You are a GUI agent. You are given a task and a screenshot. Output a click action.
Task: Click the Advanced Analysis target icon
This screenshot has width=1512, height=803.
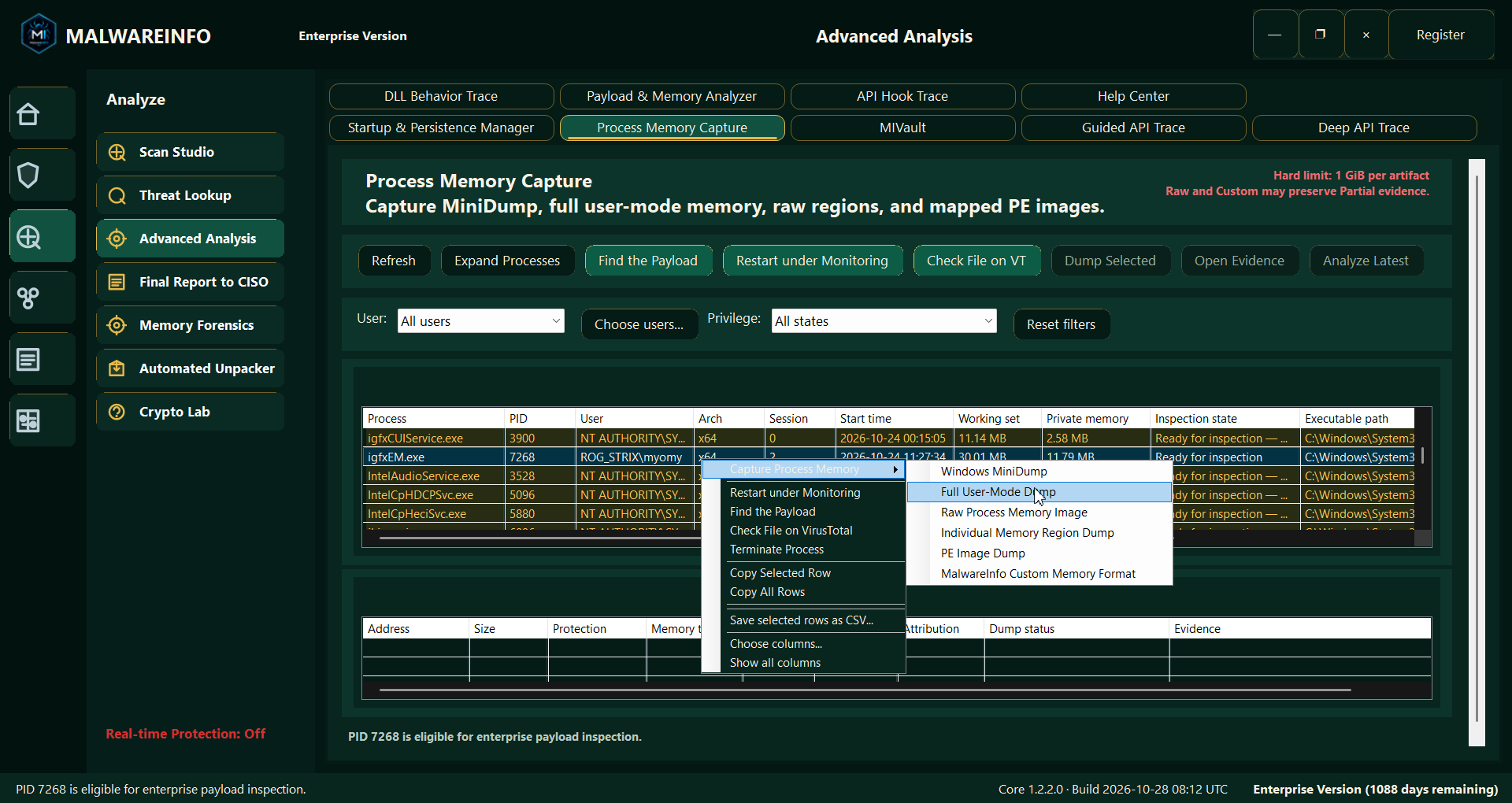click(x=117, y=239)
